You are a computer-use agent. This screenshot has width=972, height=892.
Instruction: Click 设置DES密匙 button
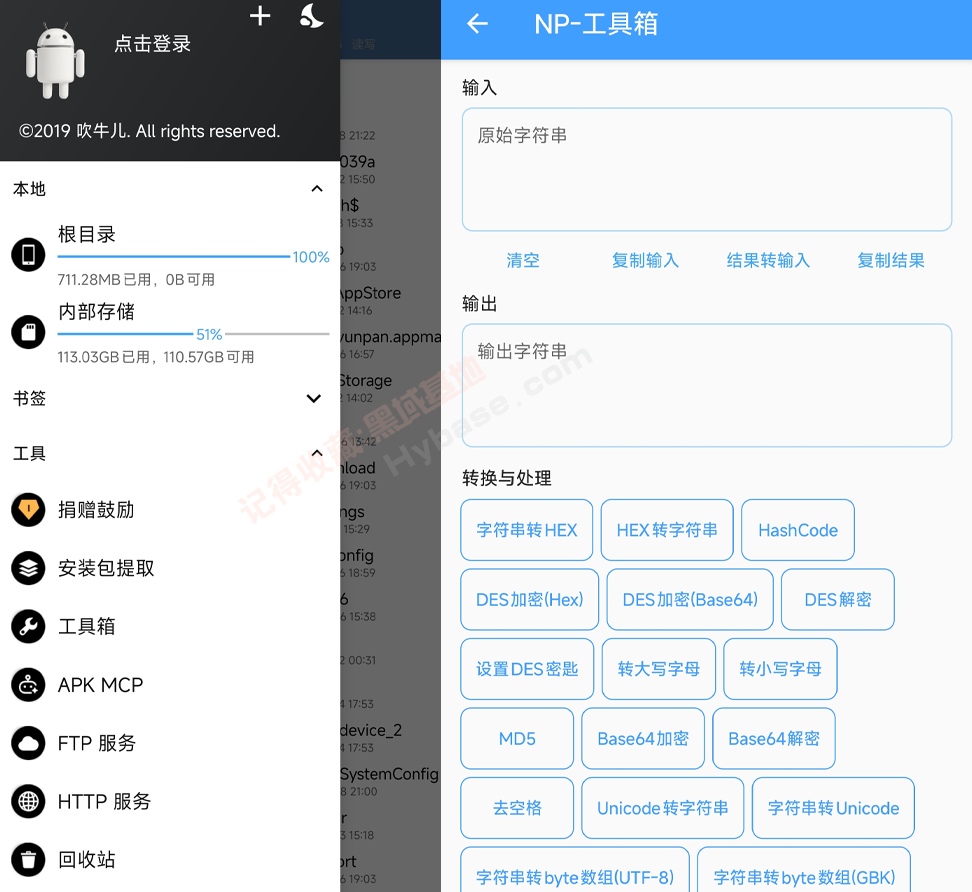pos(527,669)
